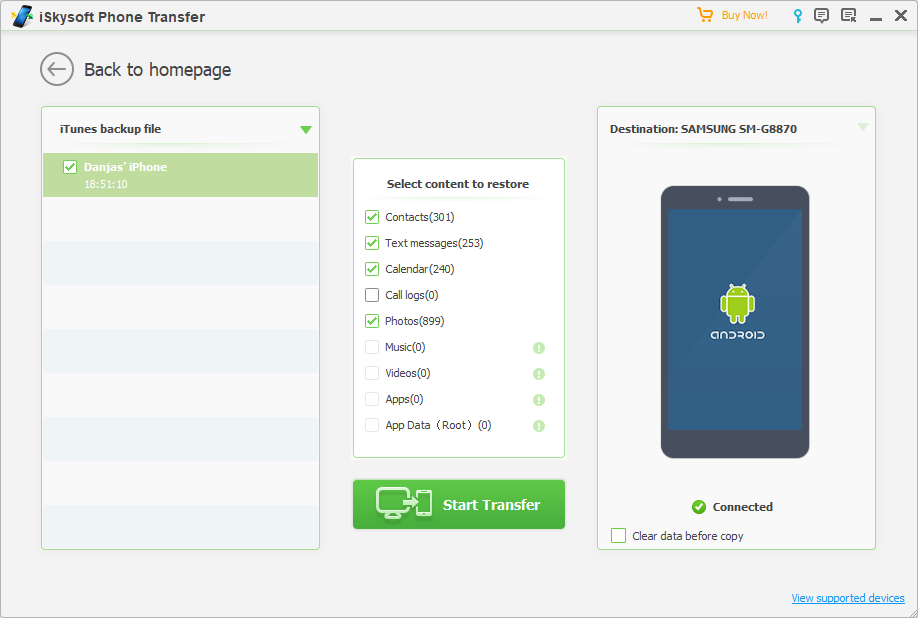Click the Photos(899) label text
The height and width of the screenshot is (618, 918).
point(415,321)
